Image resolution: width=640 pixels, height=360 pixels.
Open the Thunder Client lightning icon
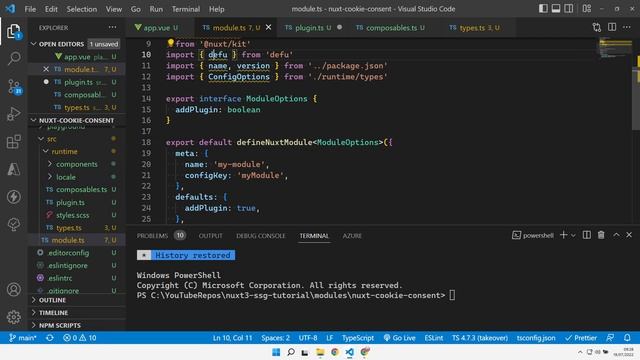coord(14,197)
